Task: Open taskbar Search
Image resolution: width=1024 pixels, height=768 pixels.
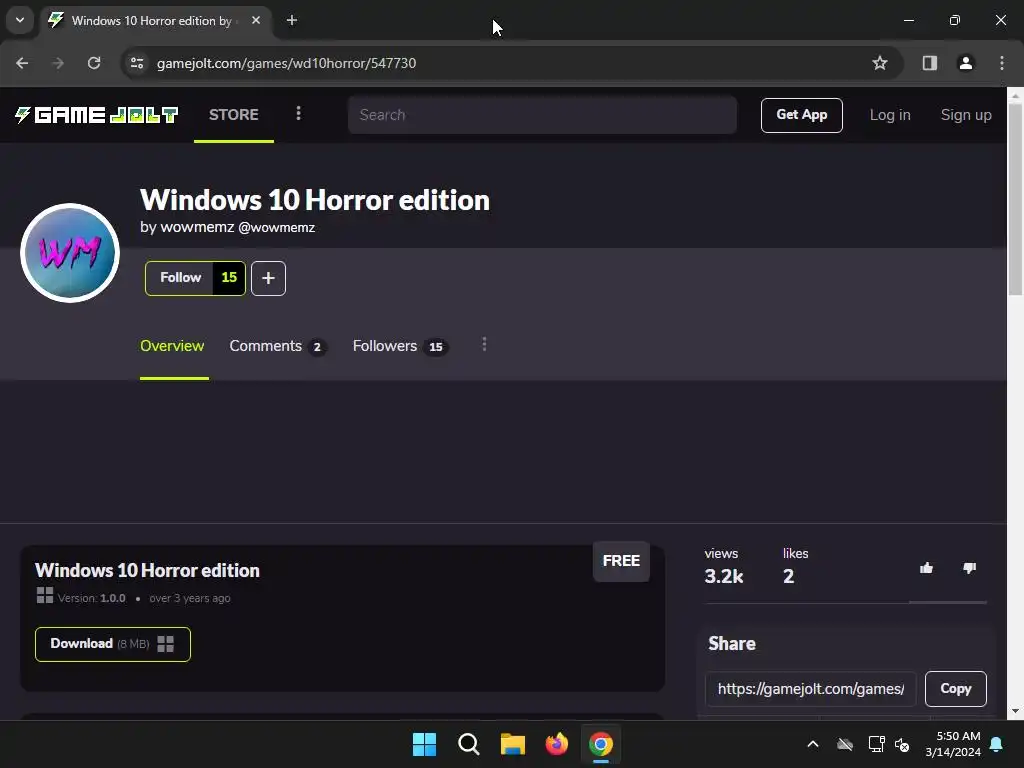Action: [469, 744]
